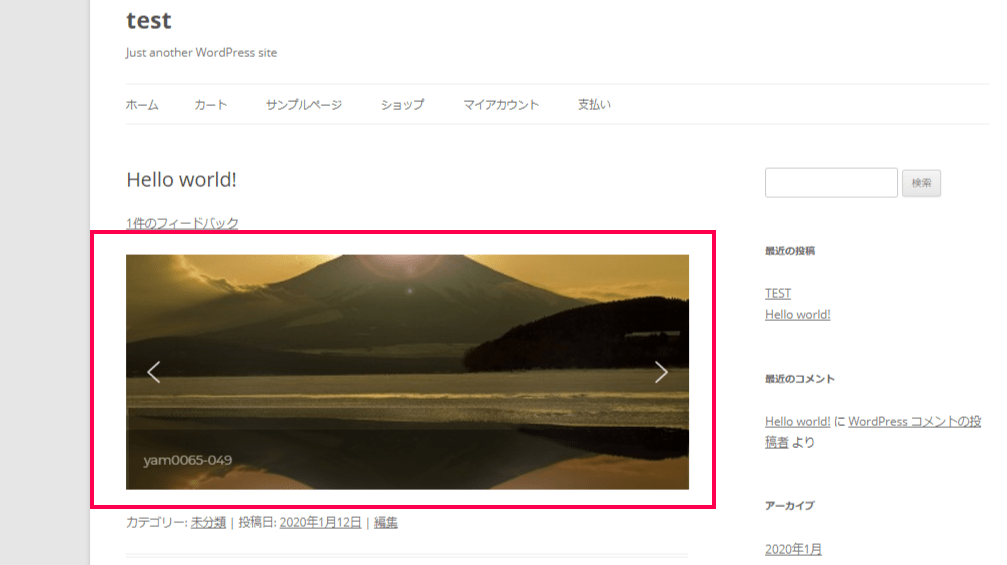Click the 未分類 category link

pyautogui.click(x=208, y=523)
